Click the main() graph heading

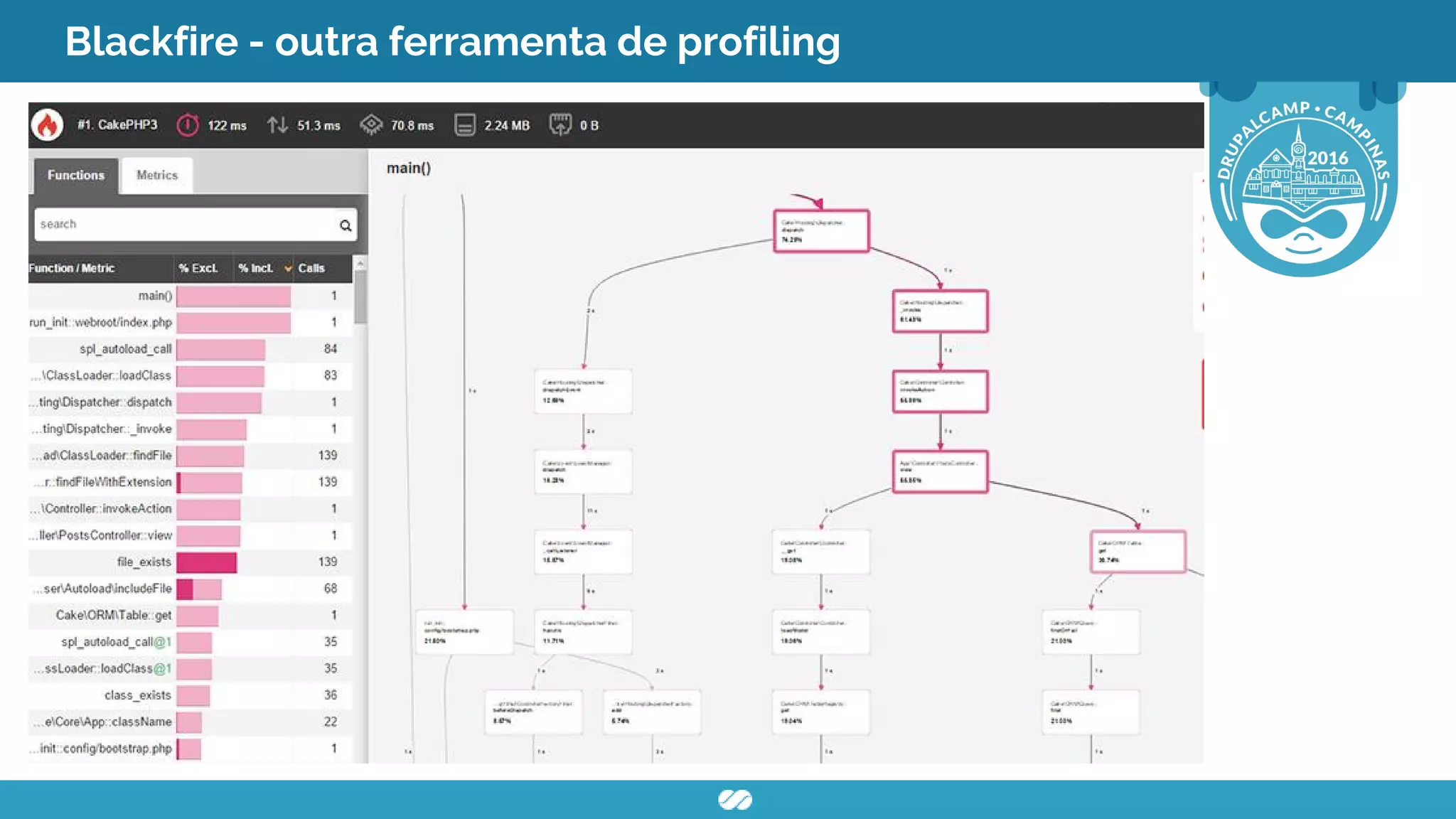pos(409,168)
